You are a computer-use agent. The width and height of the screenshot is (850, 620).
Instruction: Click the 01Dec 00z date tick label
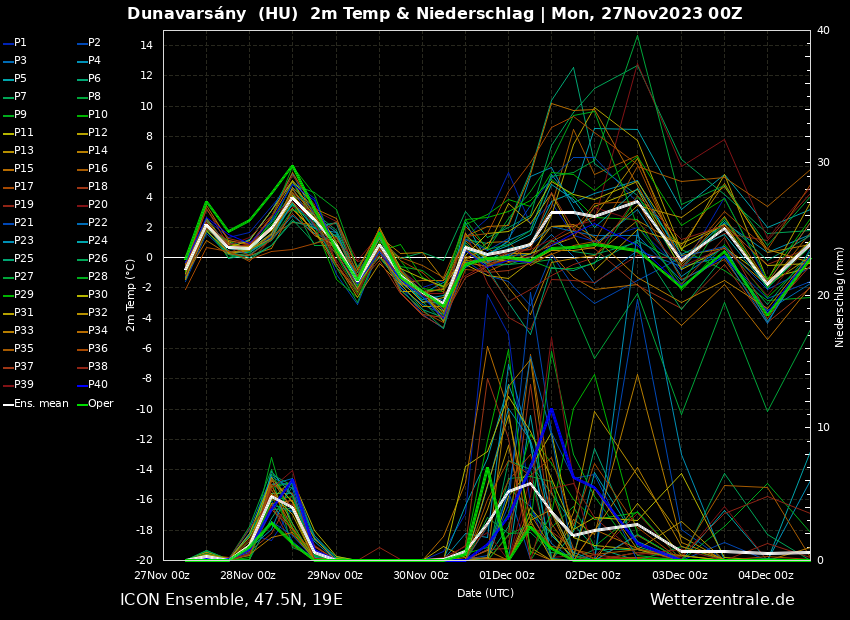click(507, 575)
